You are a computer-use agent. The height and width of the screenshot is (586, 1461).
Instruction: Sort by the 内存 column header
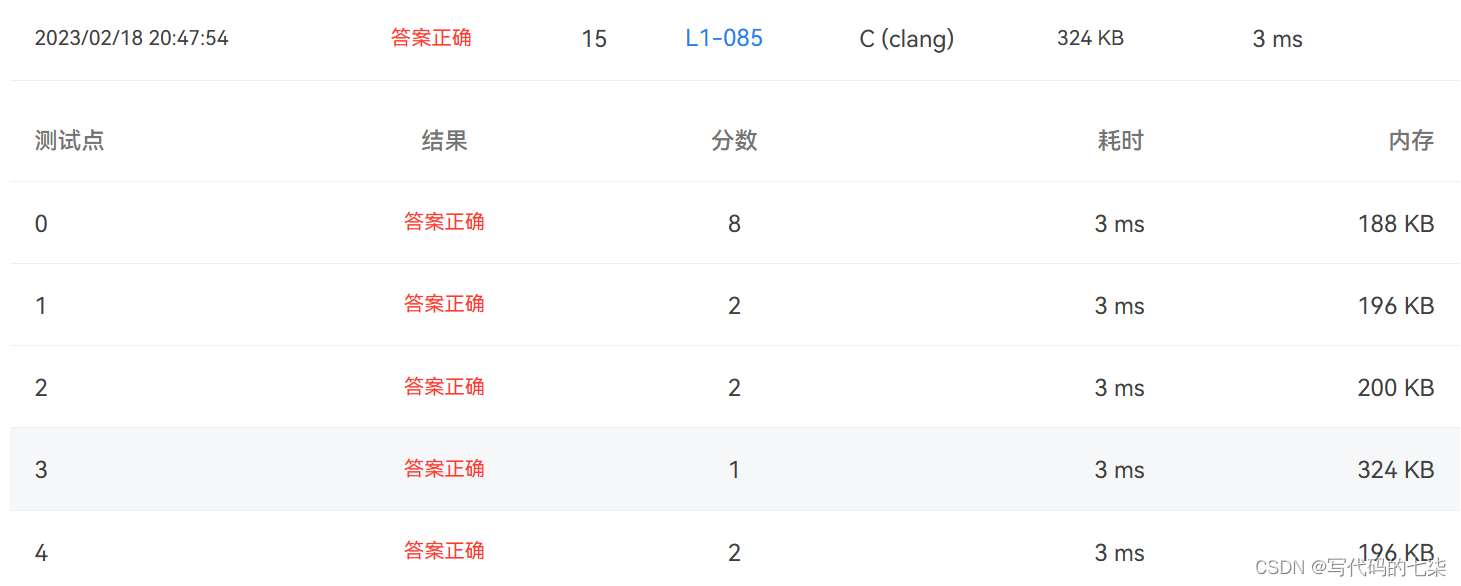pos(1412,140)
